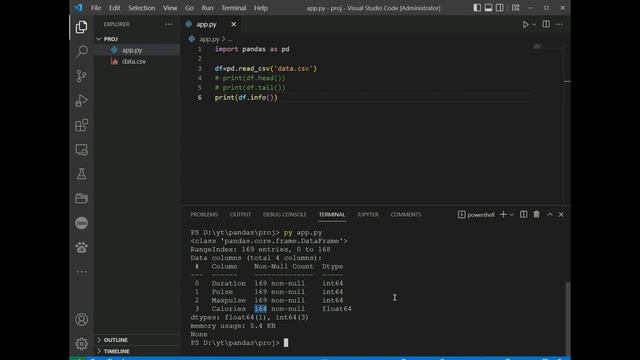Select app.py in the Explorer tree
The width and height of the screenshot is (640, 360).
pyautogui.click(x=132, y=50)
